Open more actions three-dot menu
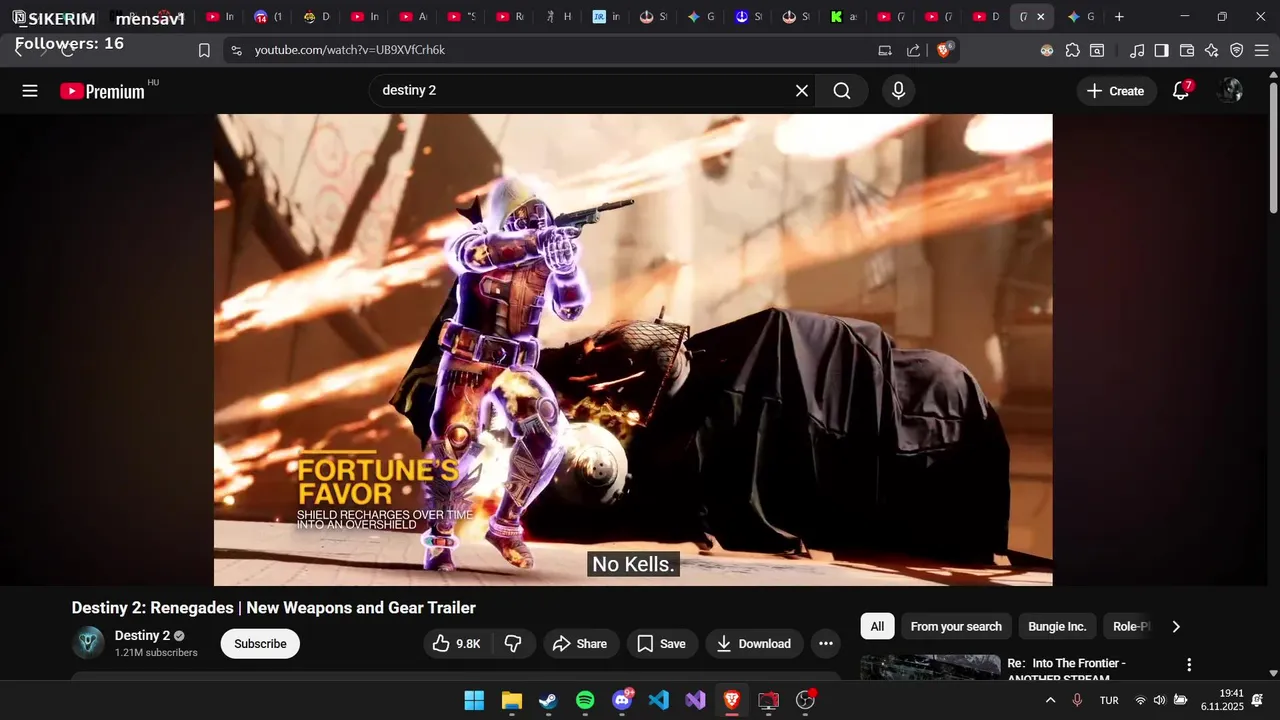The width and height of the screenshot is (1280, 720). coord(826,644)
